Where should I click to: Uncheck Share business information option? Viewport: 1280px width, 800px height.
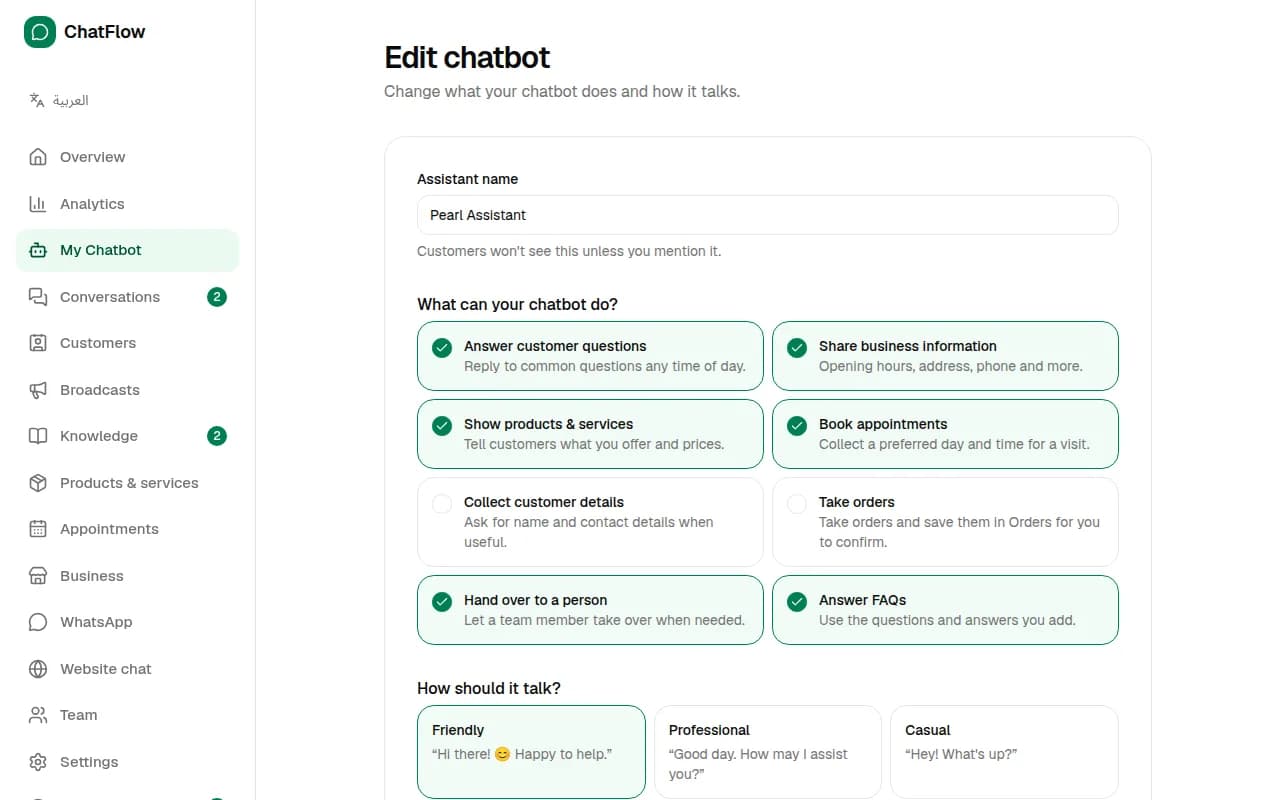coord(945,356)
